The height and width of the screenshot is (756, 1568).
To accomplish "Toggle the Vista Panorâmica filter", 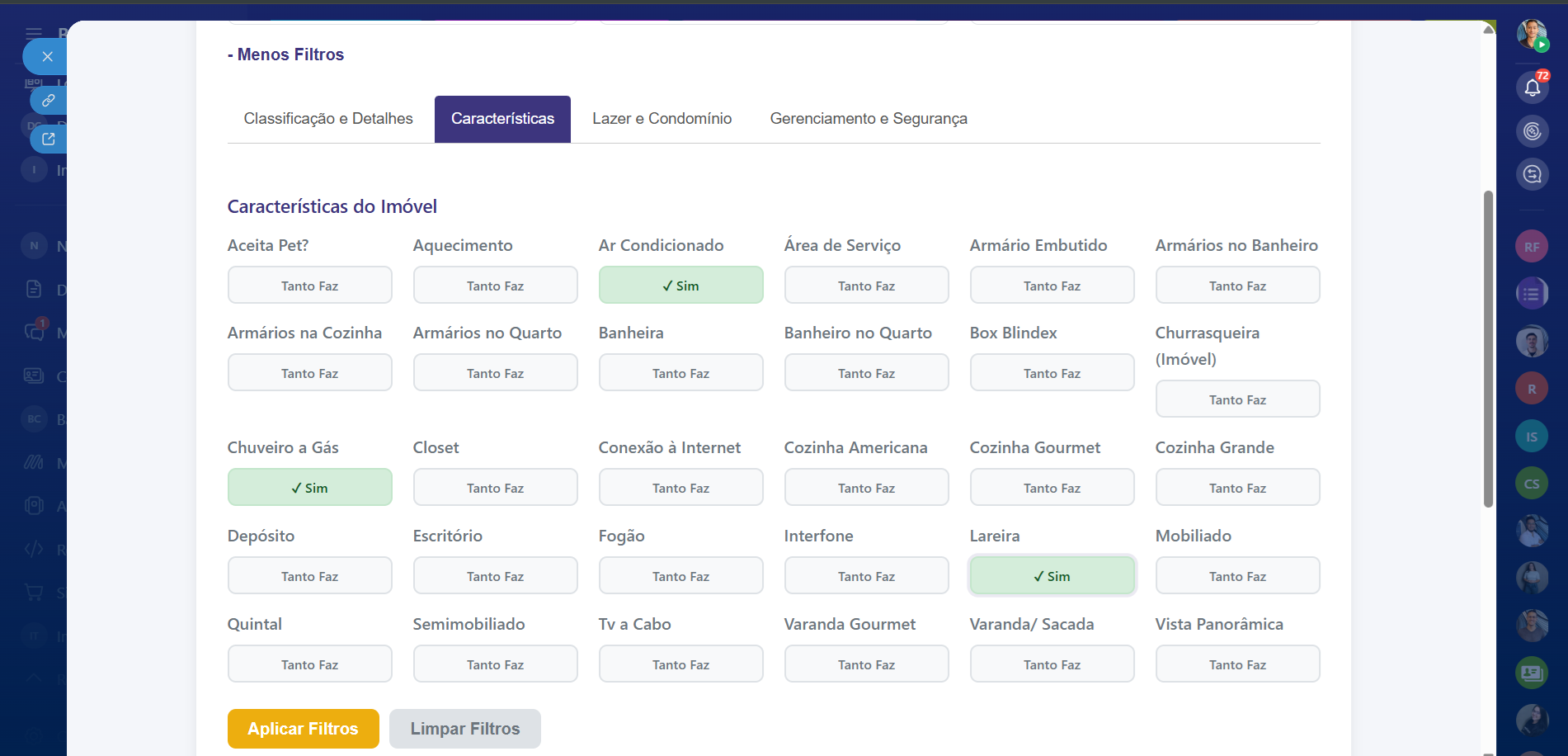I will pyautogui.click(x=1238, y=664).
